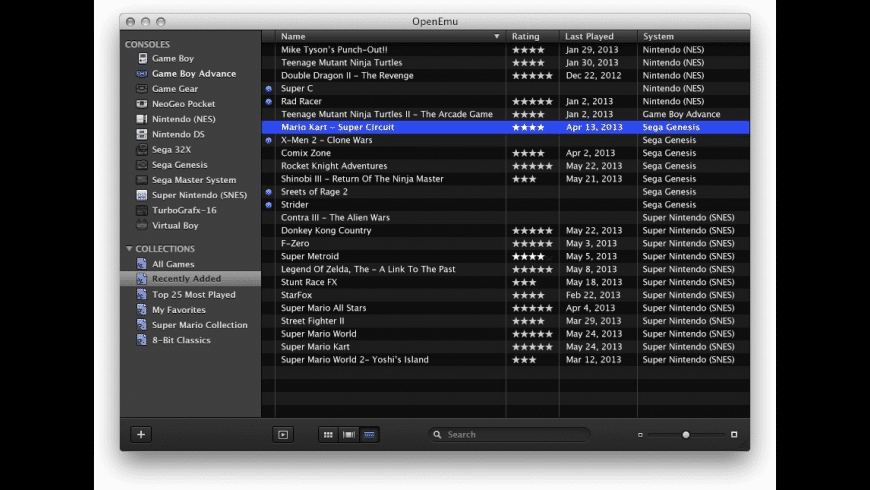Click the Recently Added collection icon
Image resolution: width=870 pixels, height=490 pixels.
click(x=142, y=279)
